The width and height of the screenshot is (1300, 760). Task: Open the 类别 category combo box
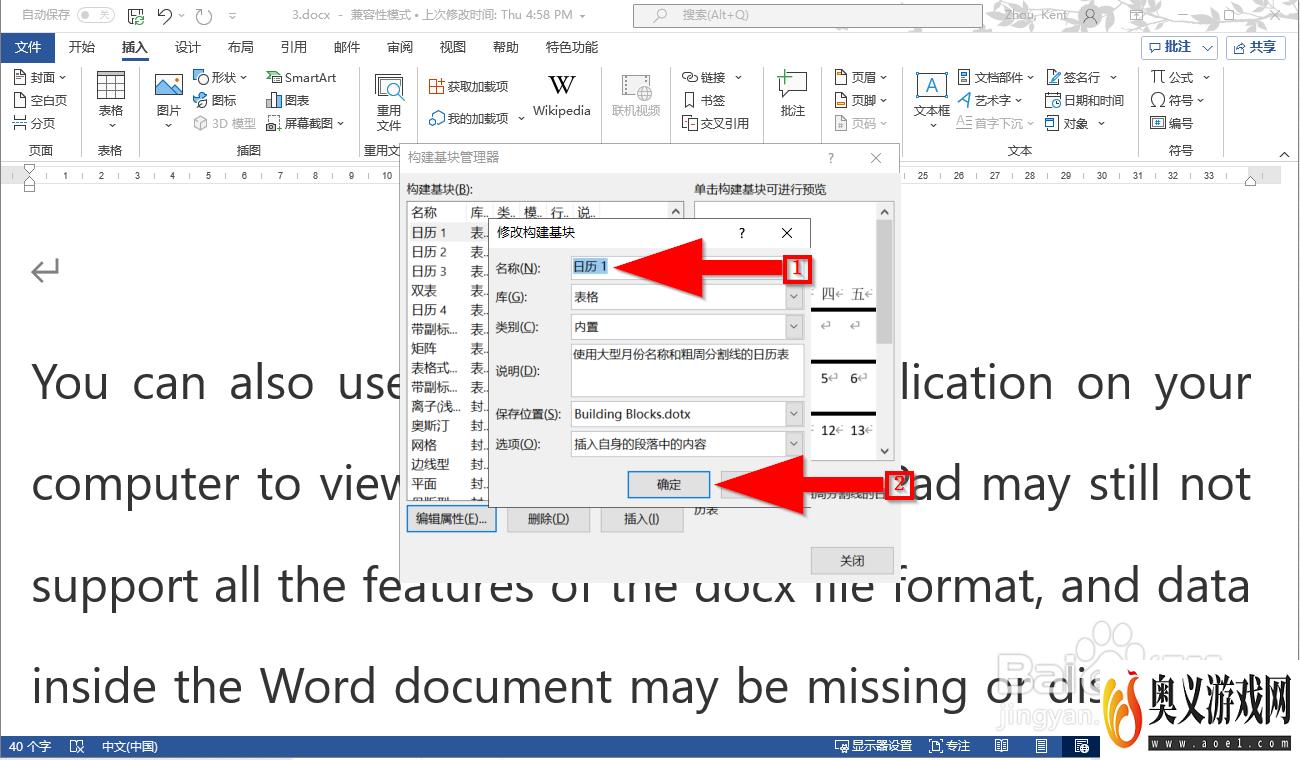point(687,327)
